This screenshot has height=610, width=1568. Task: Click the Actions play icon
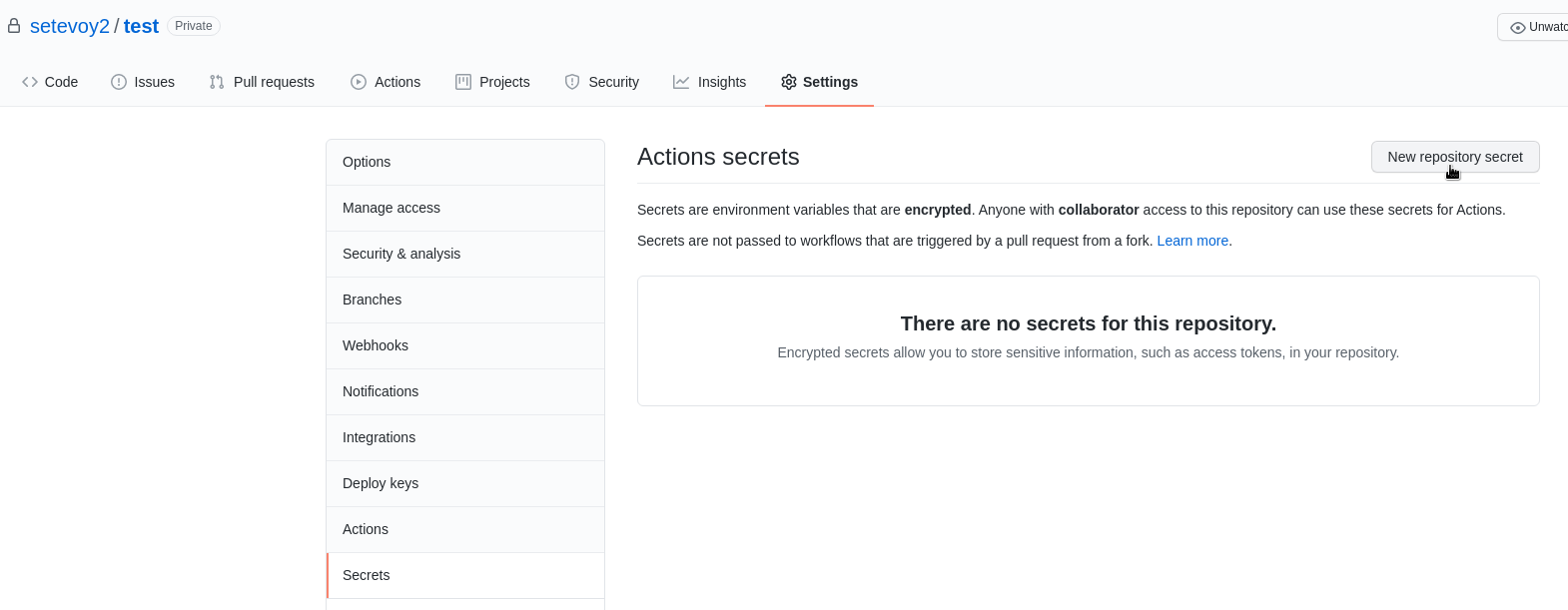click(x=359, y=82)
